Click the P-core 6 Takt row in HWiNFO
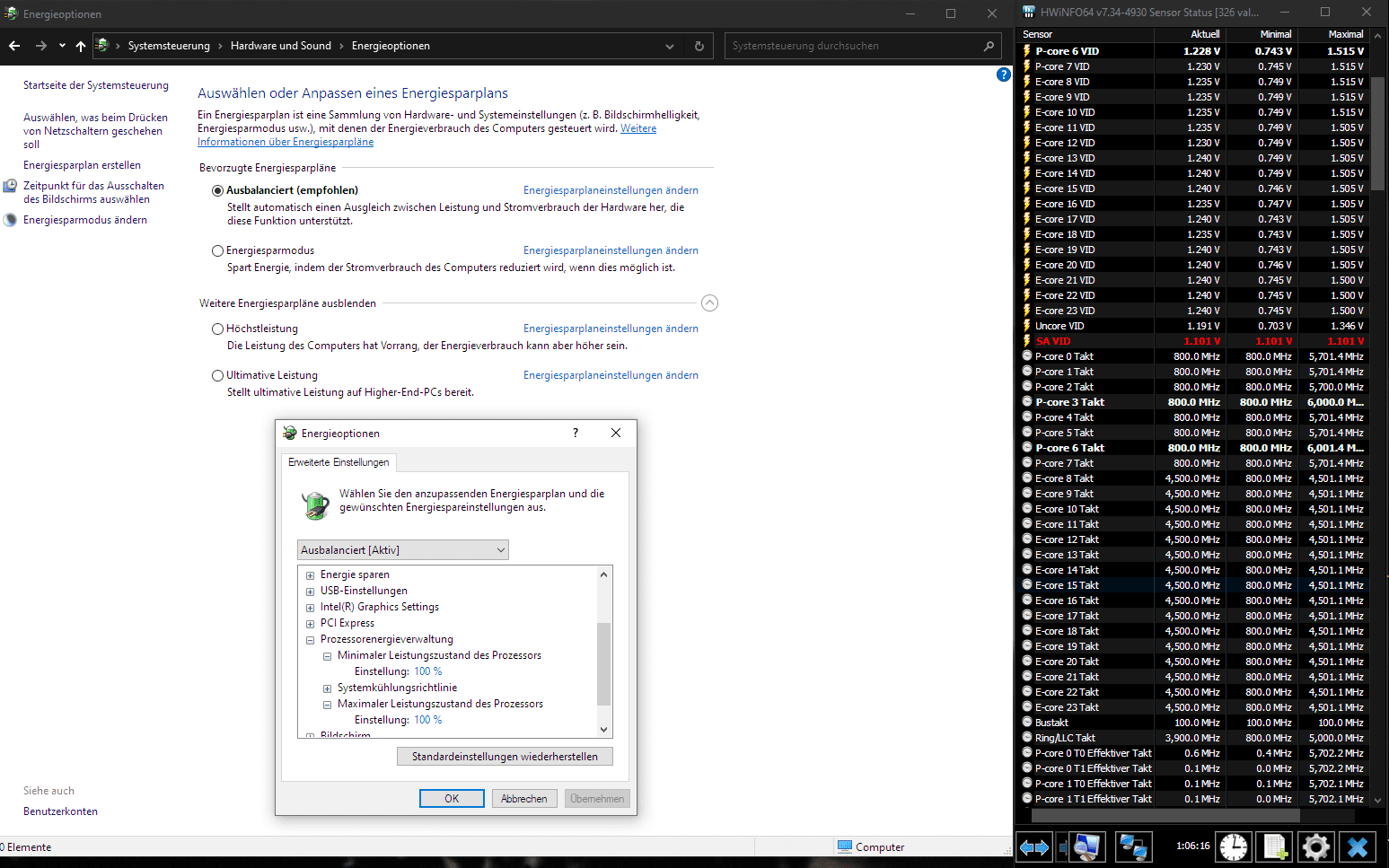Image resolution: width=1389 pixels, height=868 pixels. 1193,448
